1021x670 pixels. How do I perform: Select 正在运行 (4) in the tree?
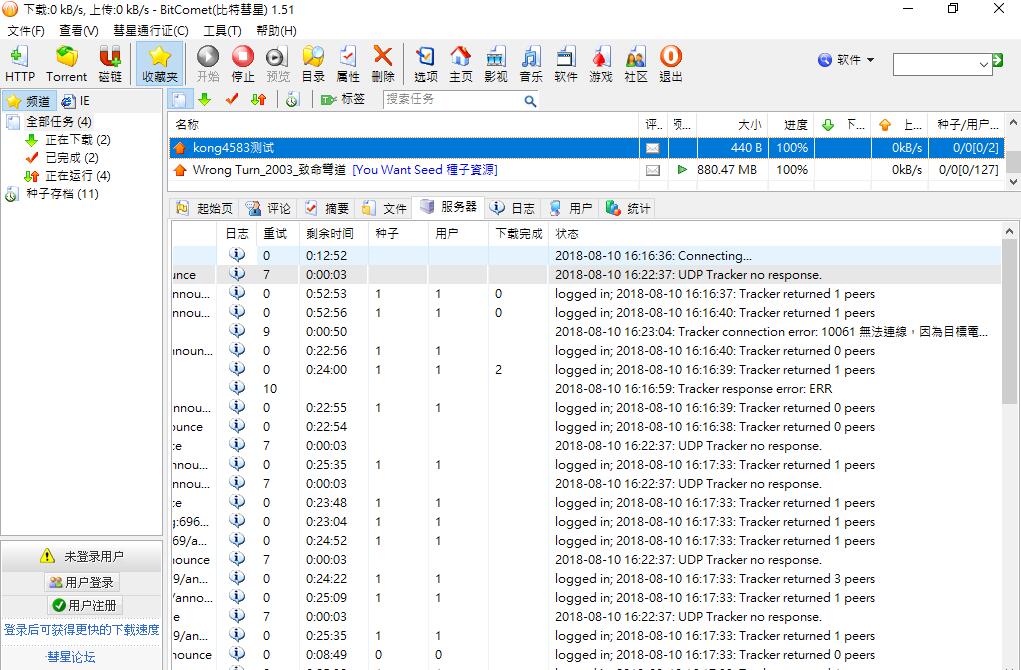coord(77,176)
